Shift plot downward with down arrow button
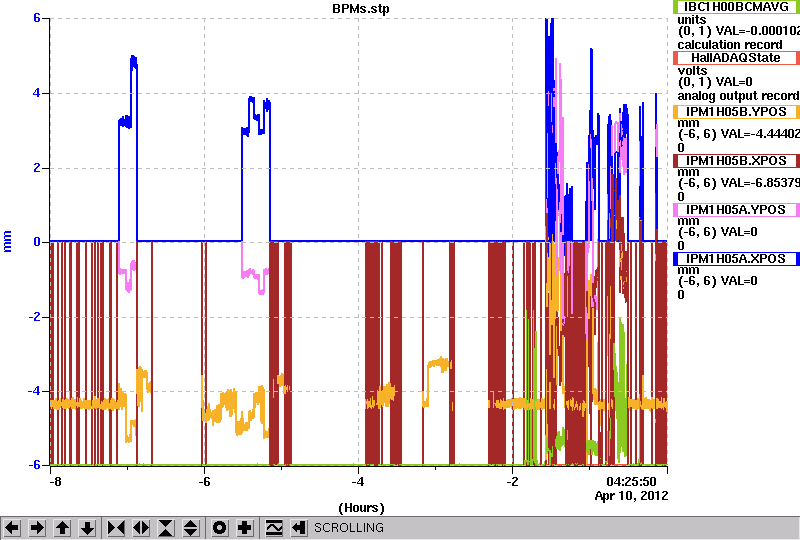Image resolution: width=800 pixels, height=540 pixels. (x=87, y=528)
